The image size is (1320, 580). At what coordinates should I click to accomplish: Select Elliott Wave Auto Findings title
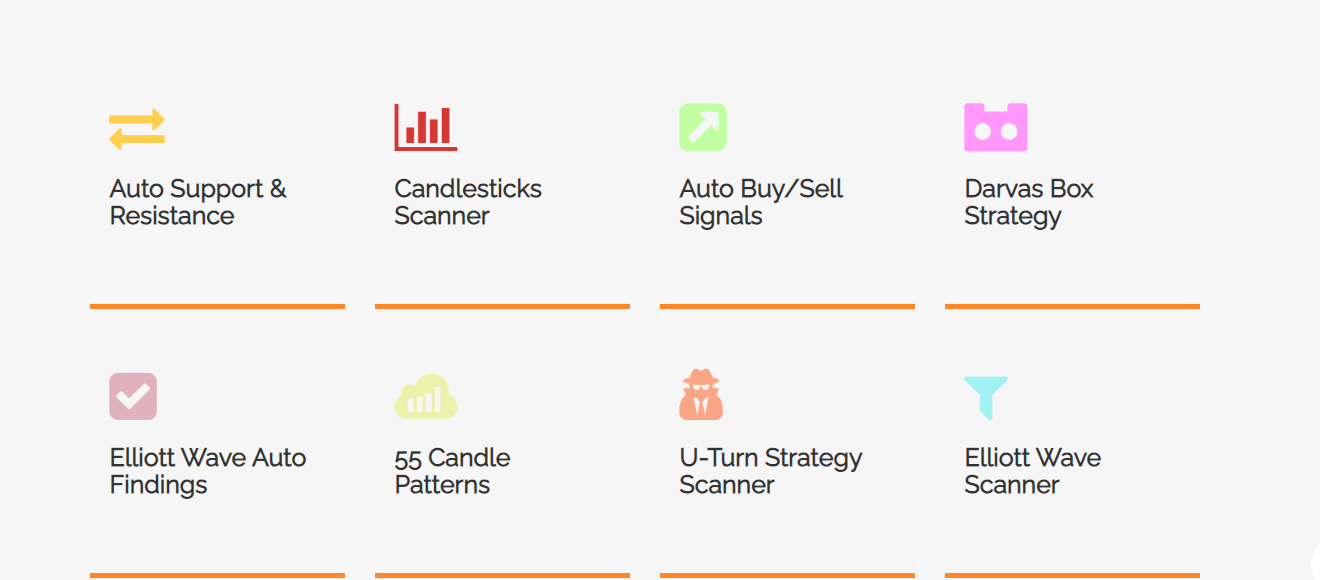point(208,471)
